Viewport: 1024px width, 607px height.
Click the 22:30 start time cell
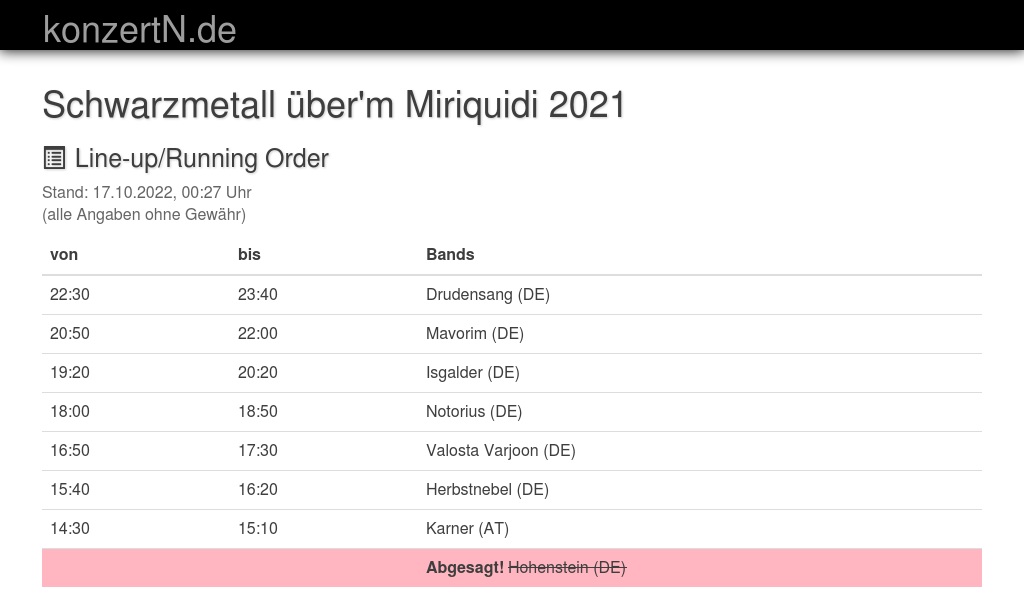coord(70,294)
